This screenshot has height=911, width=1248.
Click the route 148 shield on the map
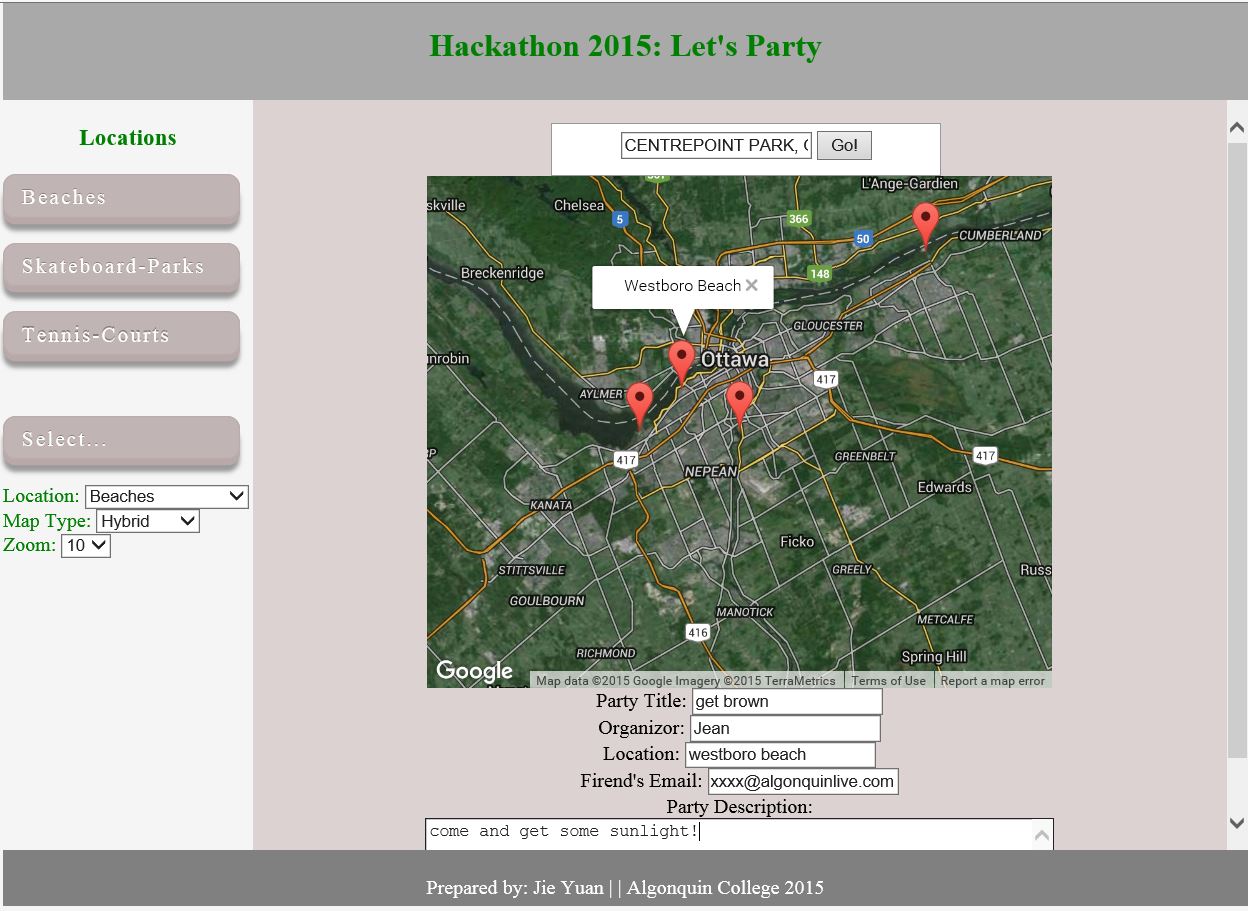pos(820,273)
